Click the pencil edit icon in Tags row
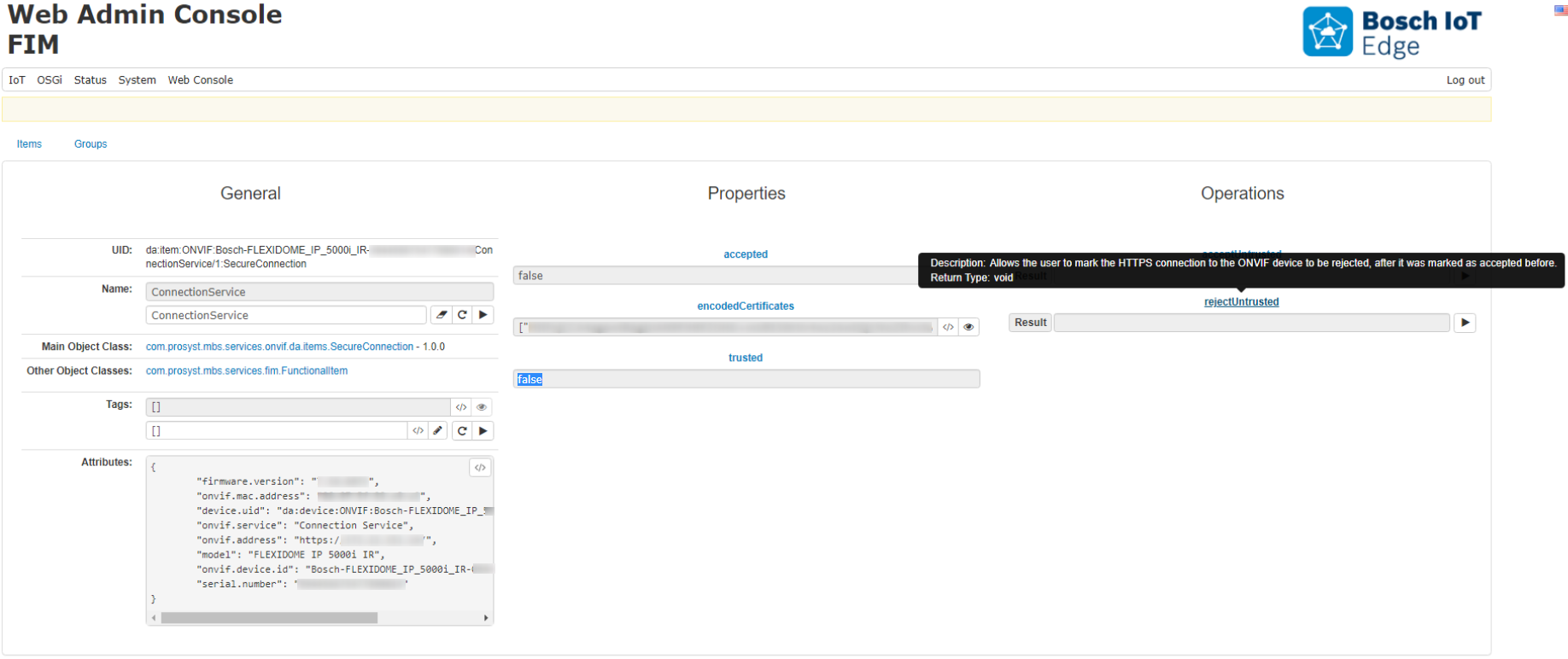 pyautogui.click(x=438, y=431)
